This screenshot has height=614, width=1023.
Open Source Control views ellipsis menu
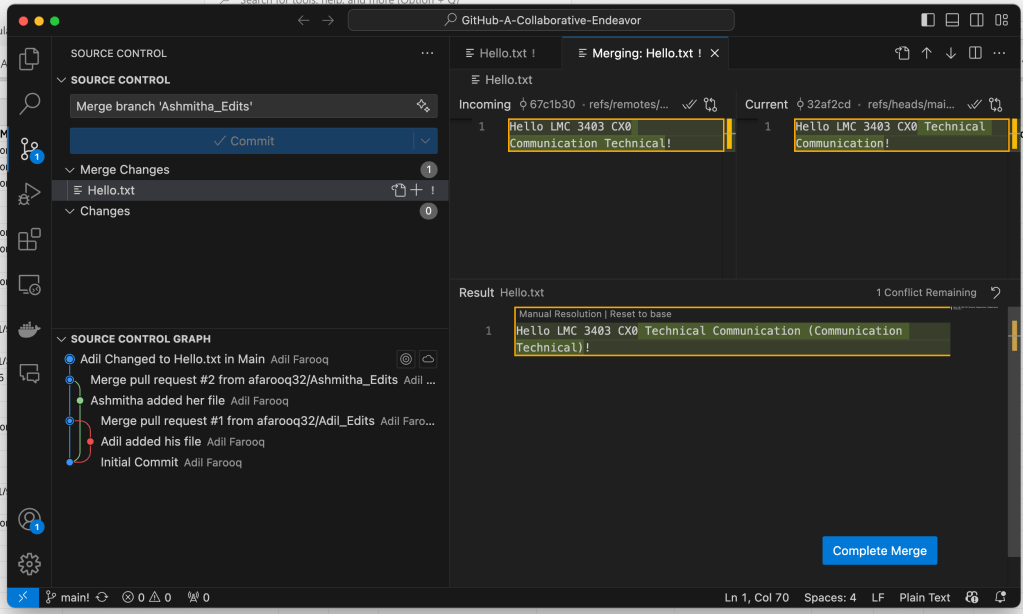point(427,53)
